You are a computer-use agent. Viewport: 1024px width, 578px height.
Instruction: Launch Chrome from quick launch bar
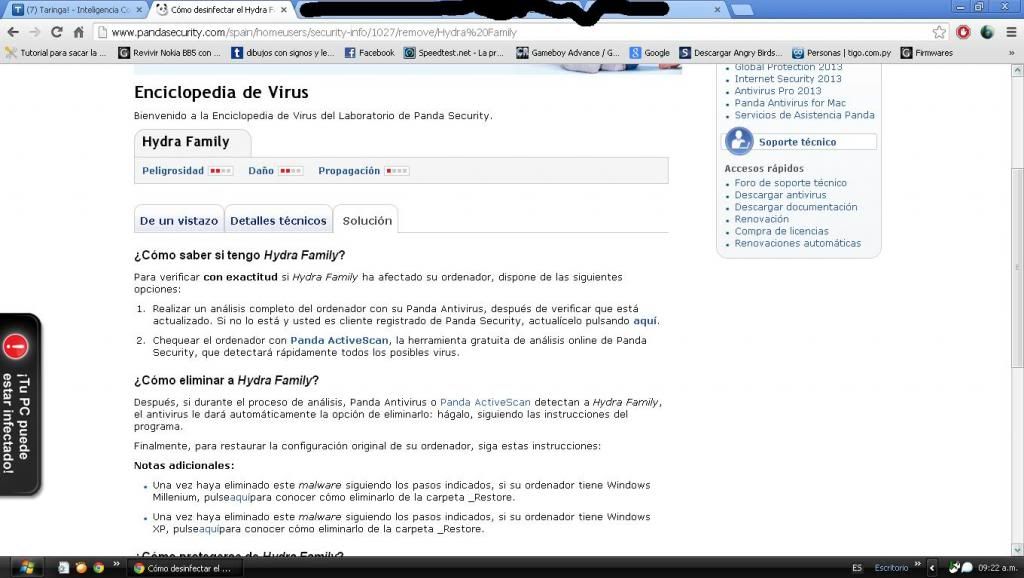99,568
